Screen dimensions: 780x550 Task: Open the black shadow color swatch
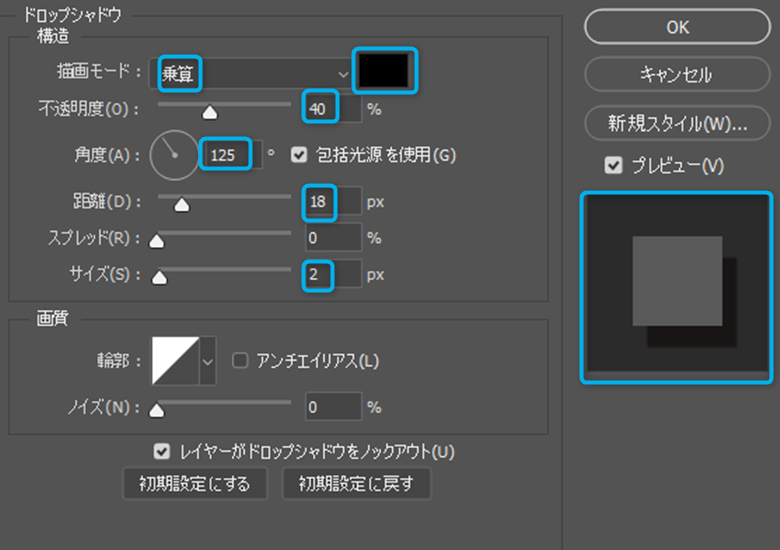click(x=384, y=71)
